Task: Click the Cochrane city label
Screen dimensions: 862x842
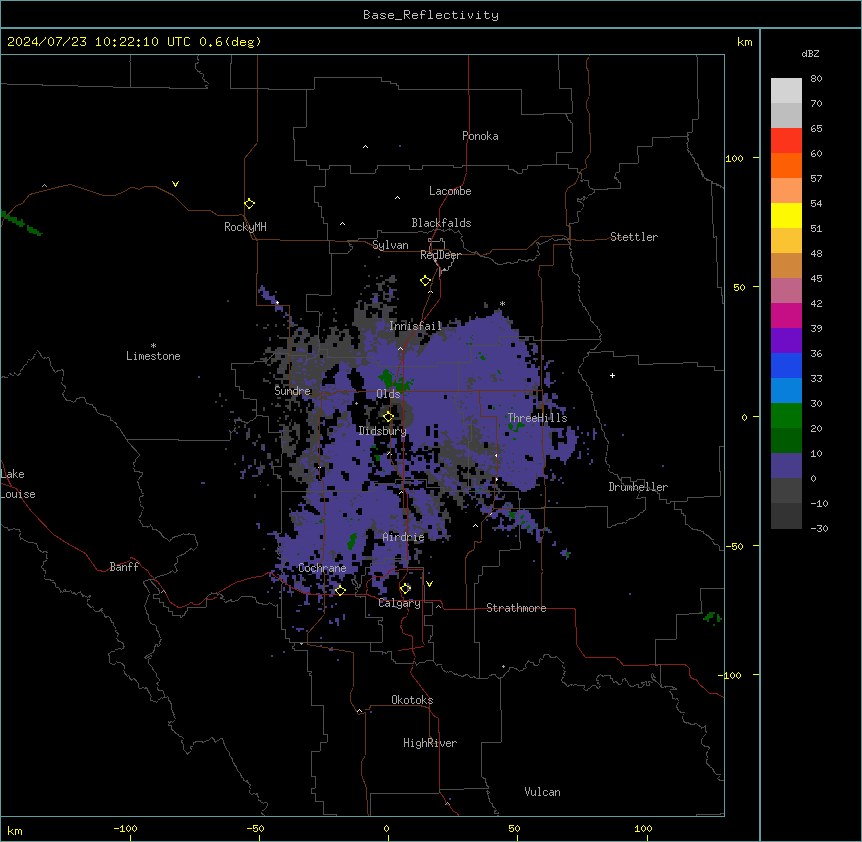Action: pyautogui.click(x=322, y=568)
